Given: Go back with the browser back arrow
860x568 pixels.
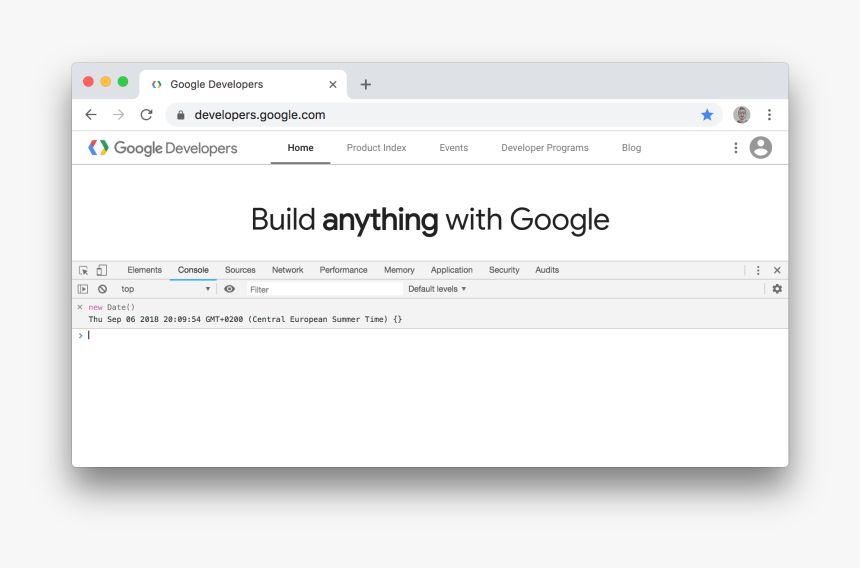Looking at the screenshot, I should (x=91, y=115).
